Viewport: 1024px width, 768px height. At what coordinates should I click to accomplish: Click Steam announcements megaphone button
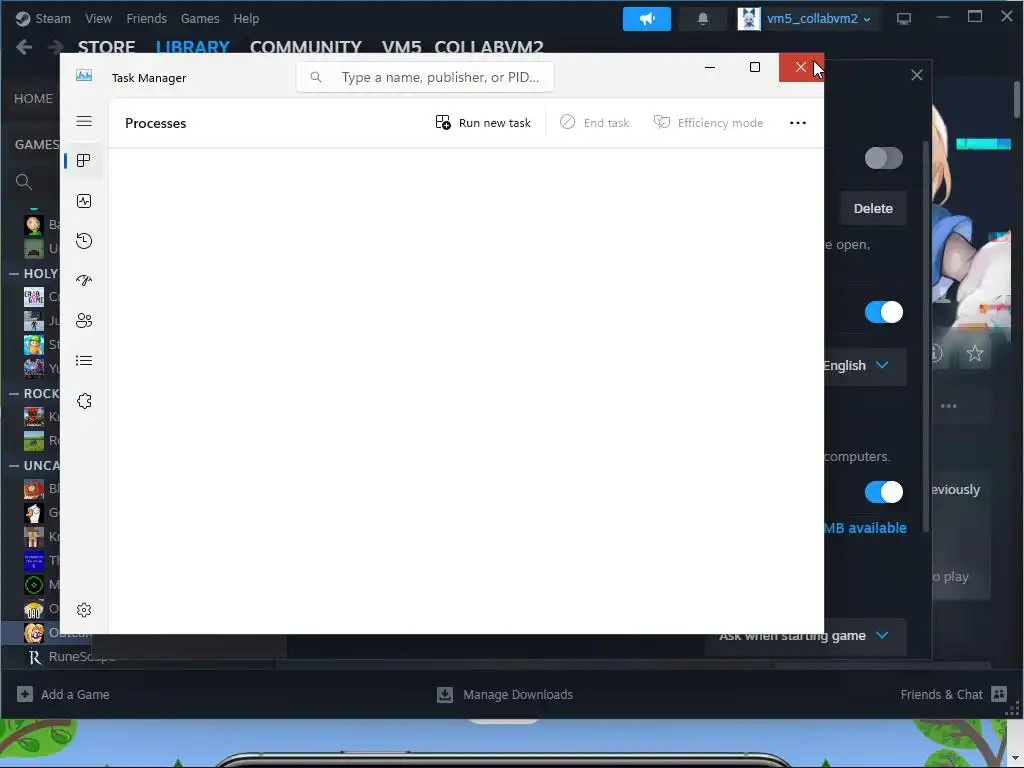coord(647,18)
